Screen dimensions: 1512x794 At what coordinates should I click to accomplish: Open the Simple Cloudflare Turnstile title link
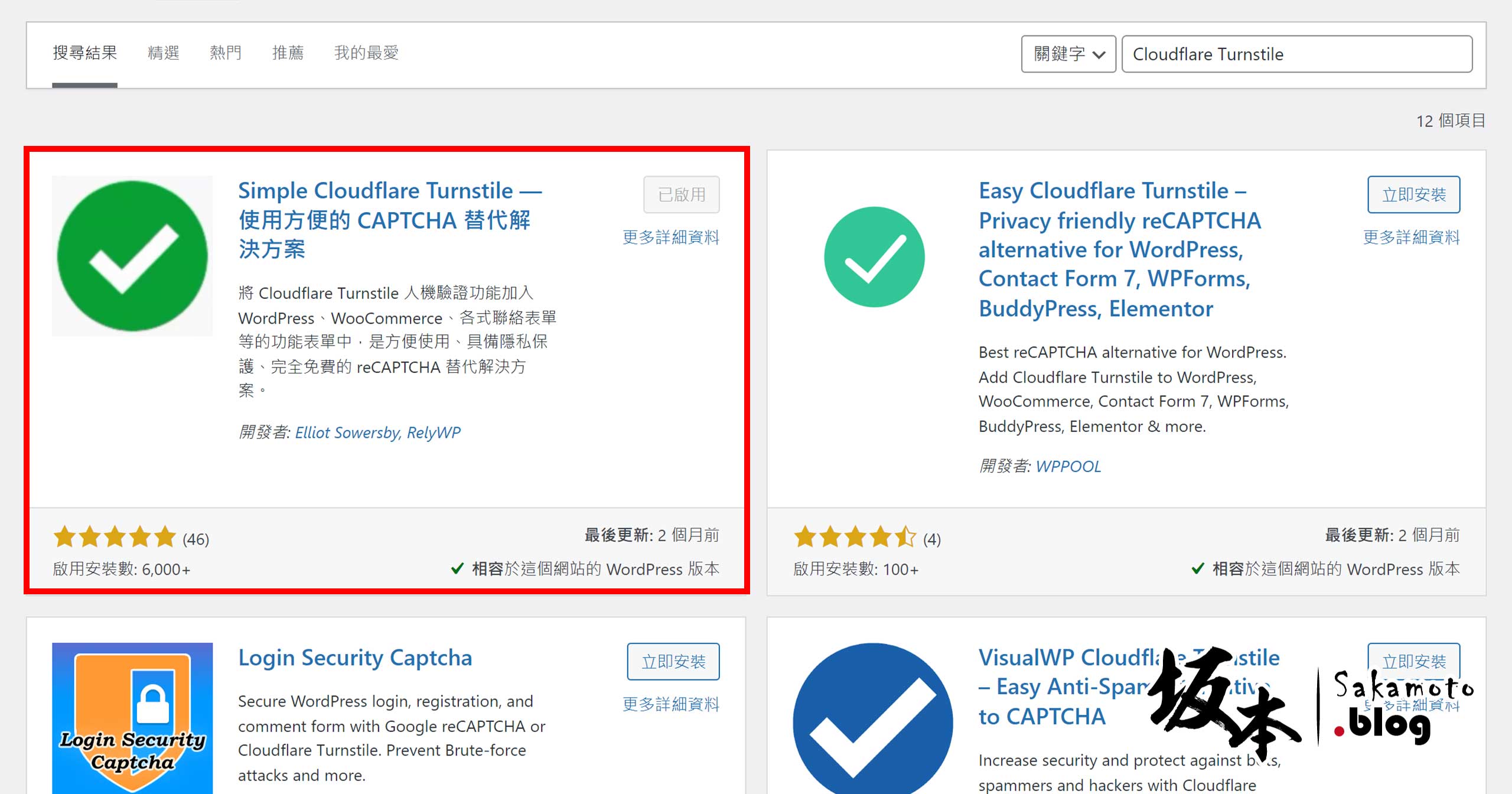pyautogui.click(x=390, y=220)
